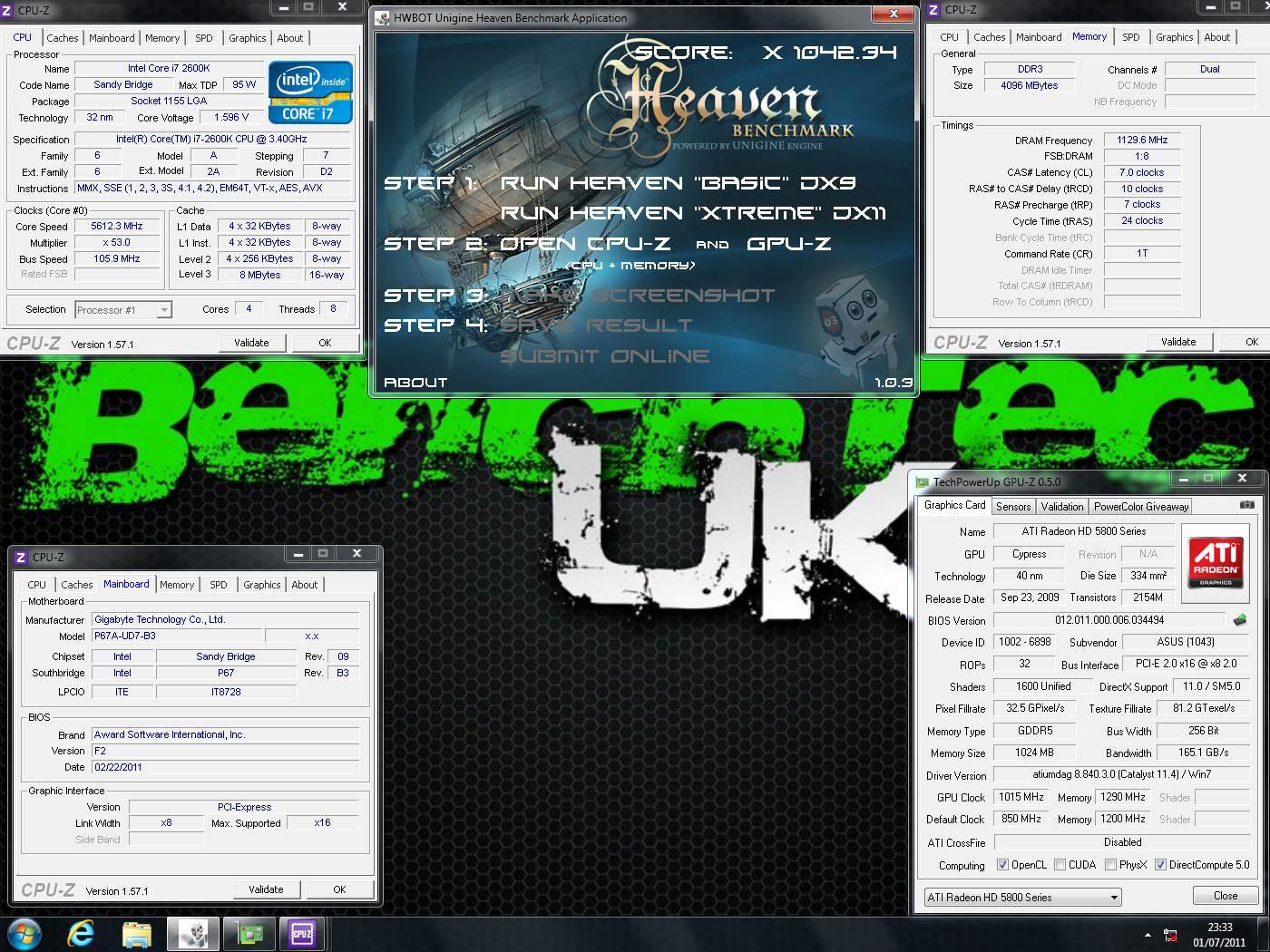The height and width of the screenshot is (952, 1270).
Task: Click the Multiplier value x 53.0
Action: [x=117, y=243]
